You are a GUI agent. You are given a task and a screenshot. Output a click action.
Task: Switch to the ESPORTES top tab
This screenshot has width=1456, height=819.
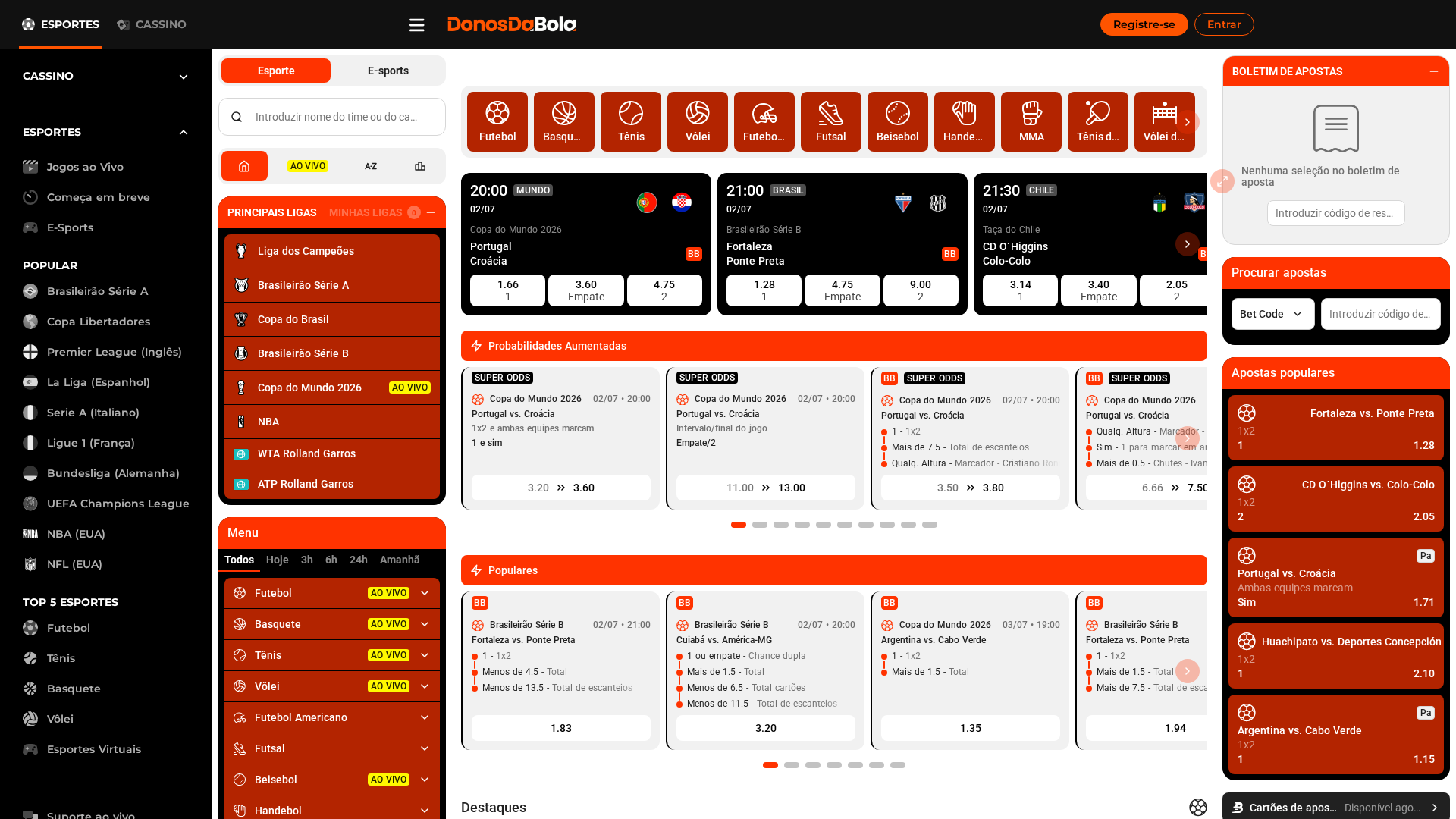click(x=61, y=24)
